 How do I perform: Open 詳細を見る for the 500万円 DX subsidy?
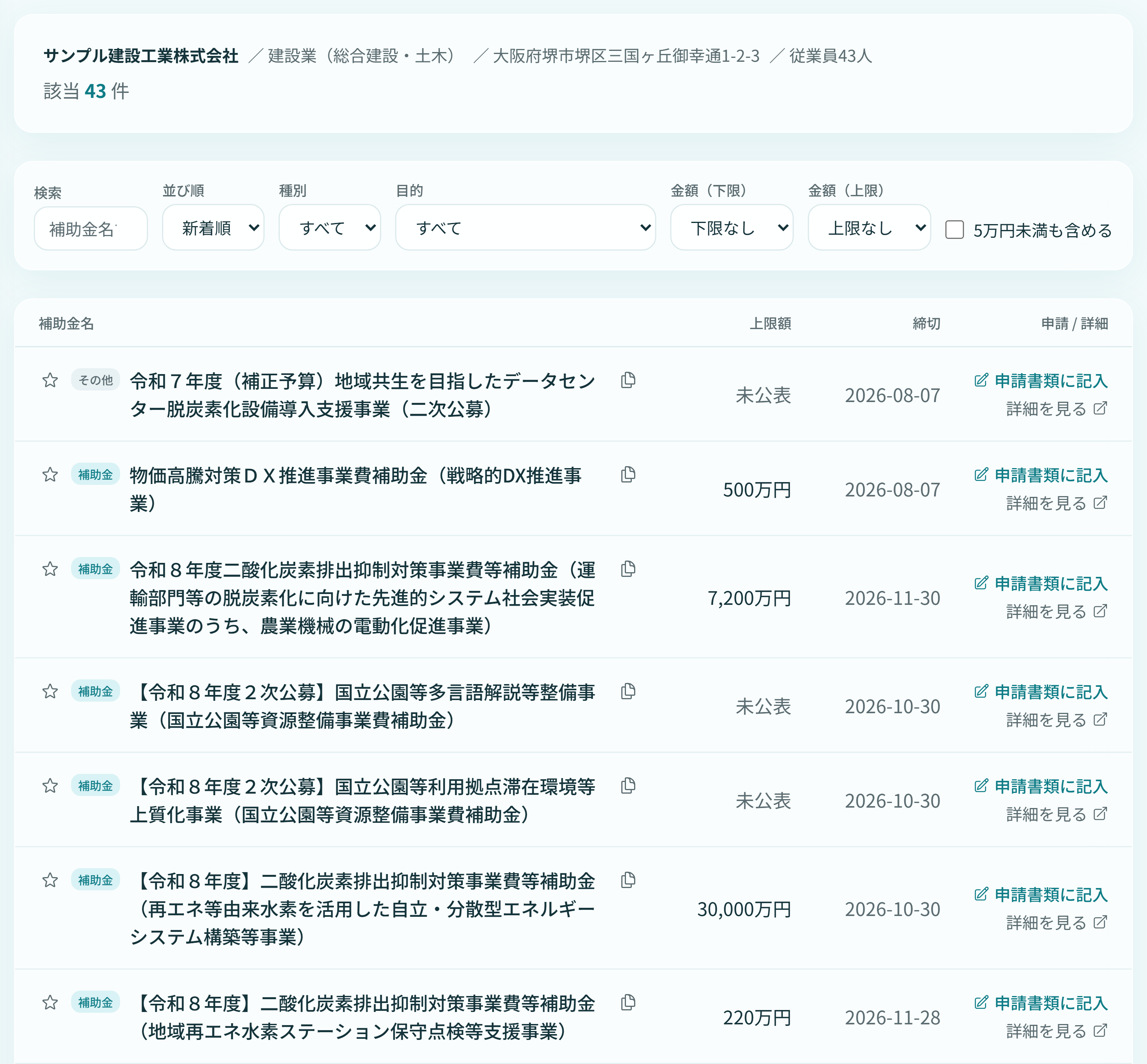tap(1056, 503)
